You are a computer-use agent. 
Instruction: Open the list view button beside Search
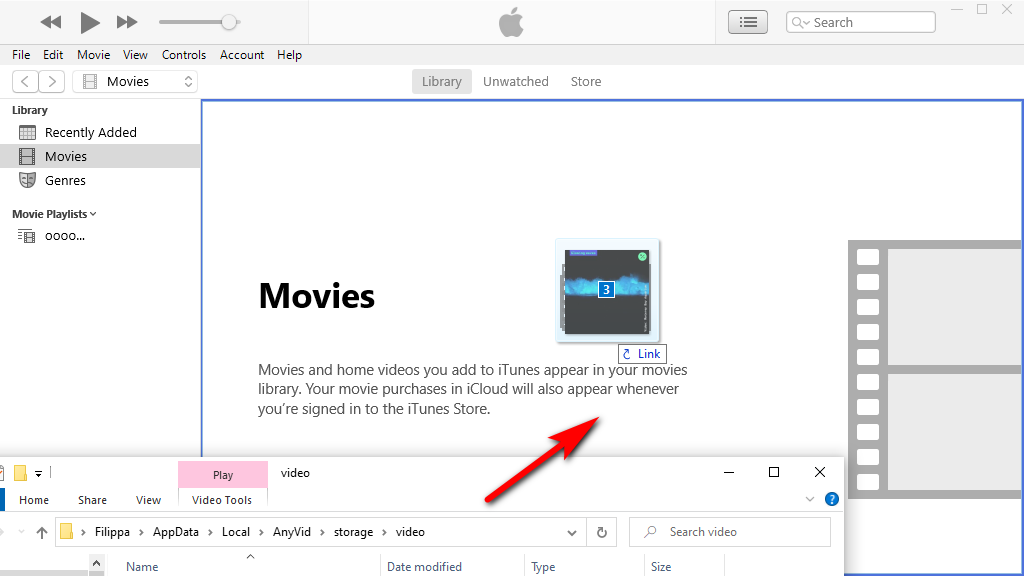[748, 22]
